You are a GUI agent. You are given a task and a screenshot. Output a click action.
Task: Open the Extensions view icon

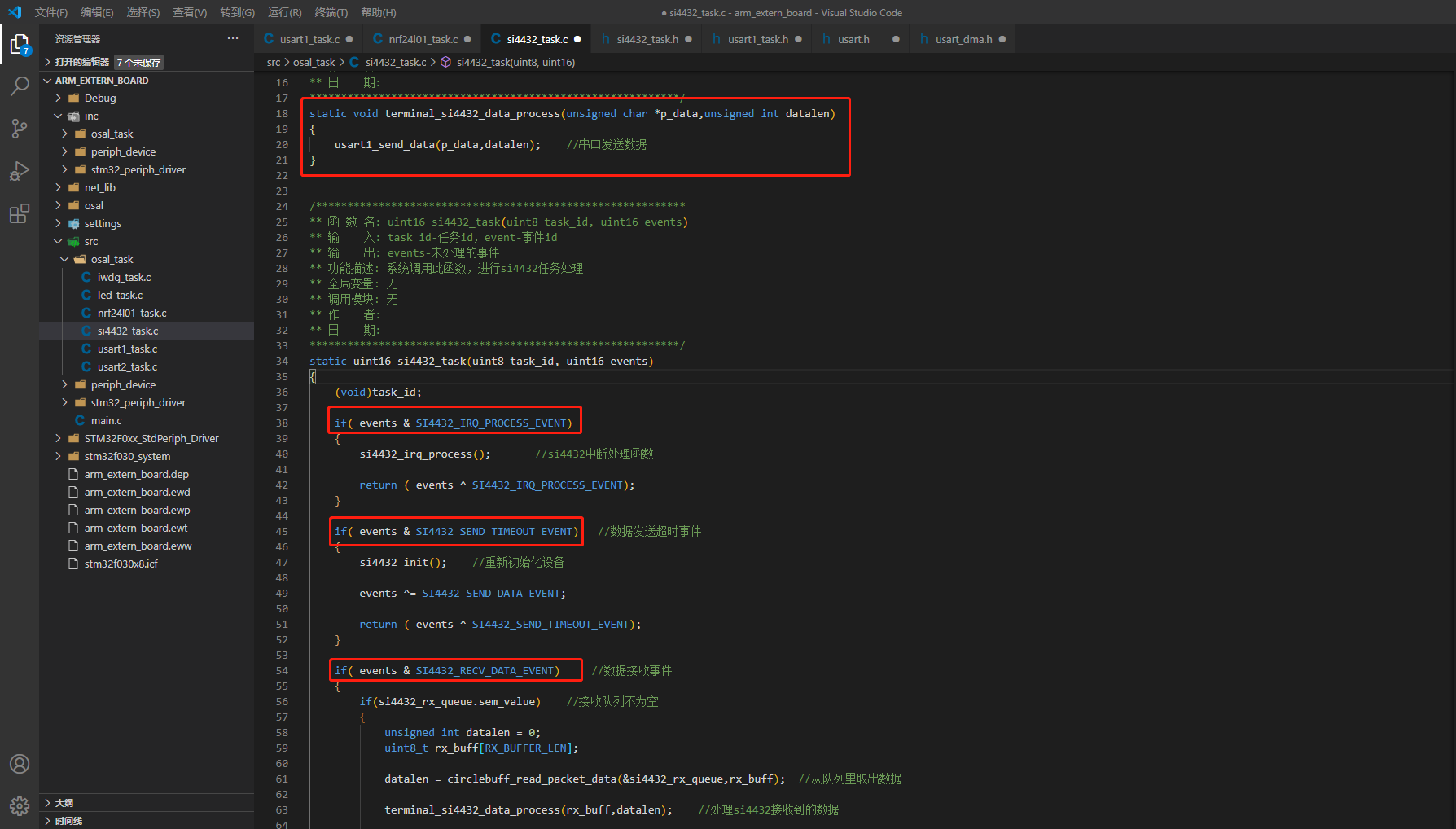click(x=20, y=213)
